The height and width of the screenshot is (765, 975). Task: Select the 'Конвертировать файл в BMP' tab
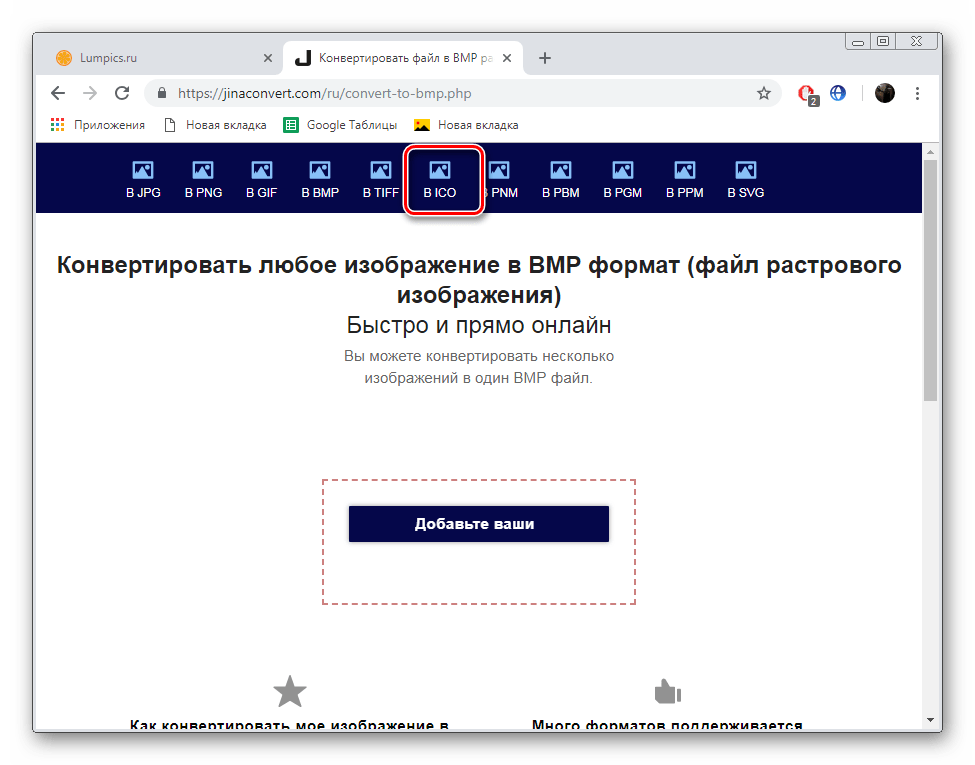[x=404, y=58]
